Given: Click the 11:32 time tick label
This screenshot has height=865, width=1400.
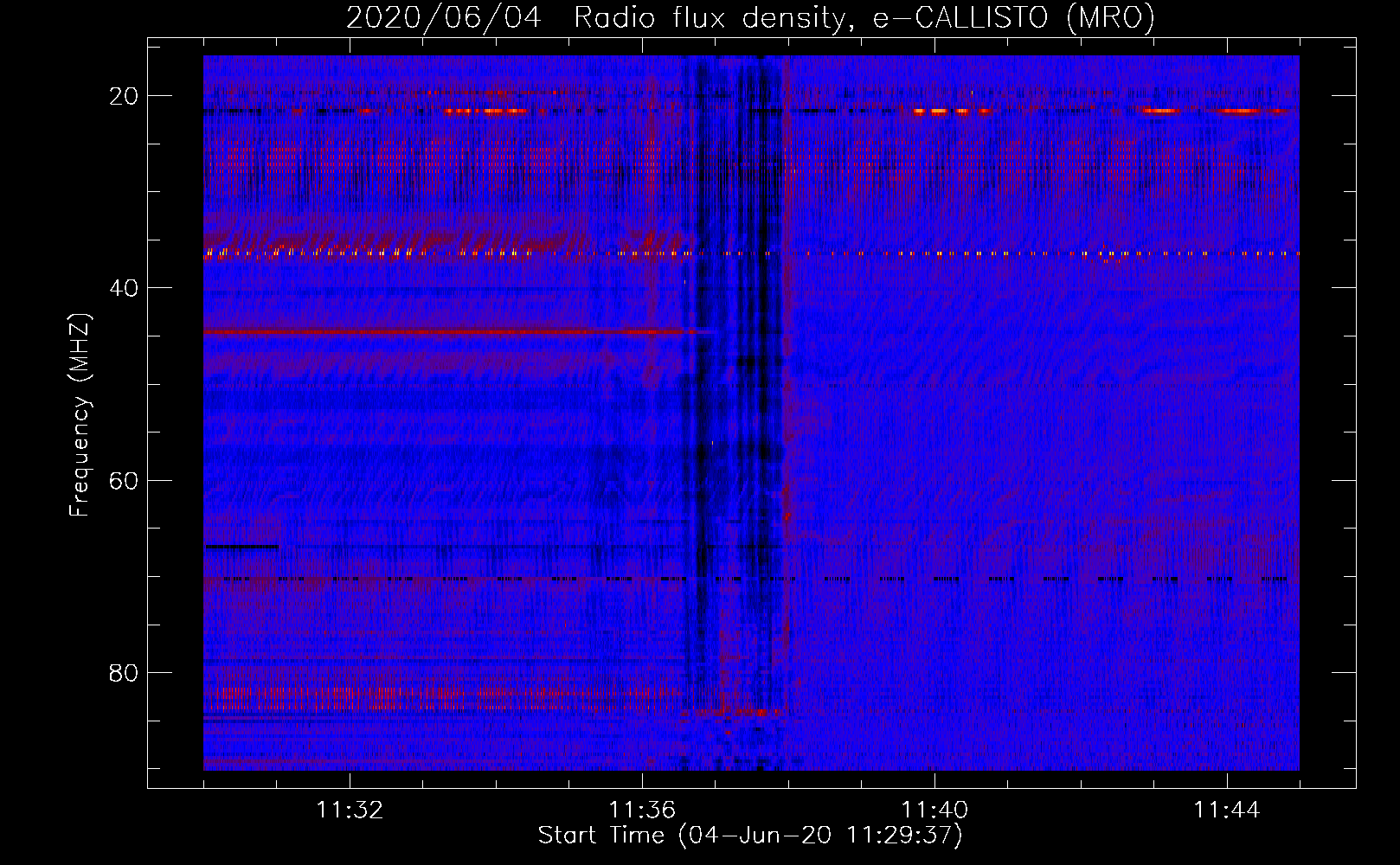Looking at the screenshot, I should pos(350,811).
